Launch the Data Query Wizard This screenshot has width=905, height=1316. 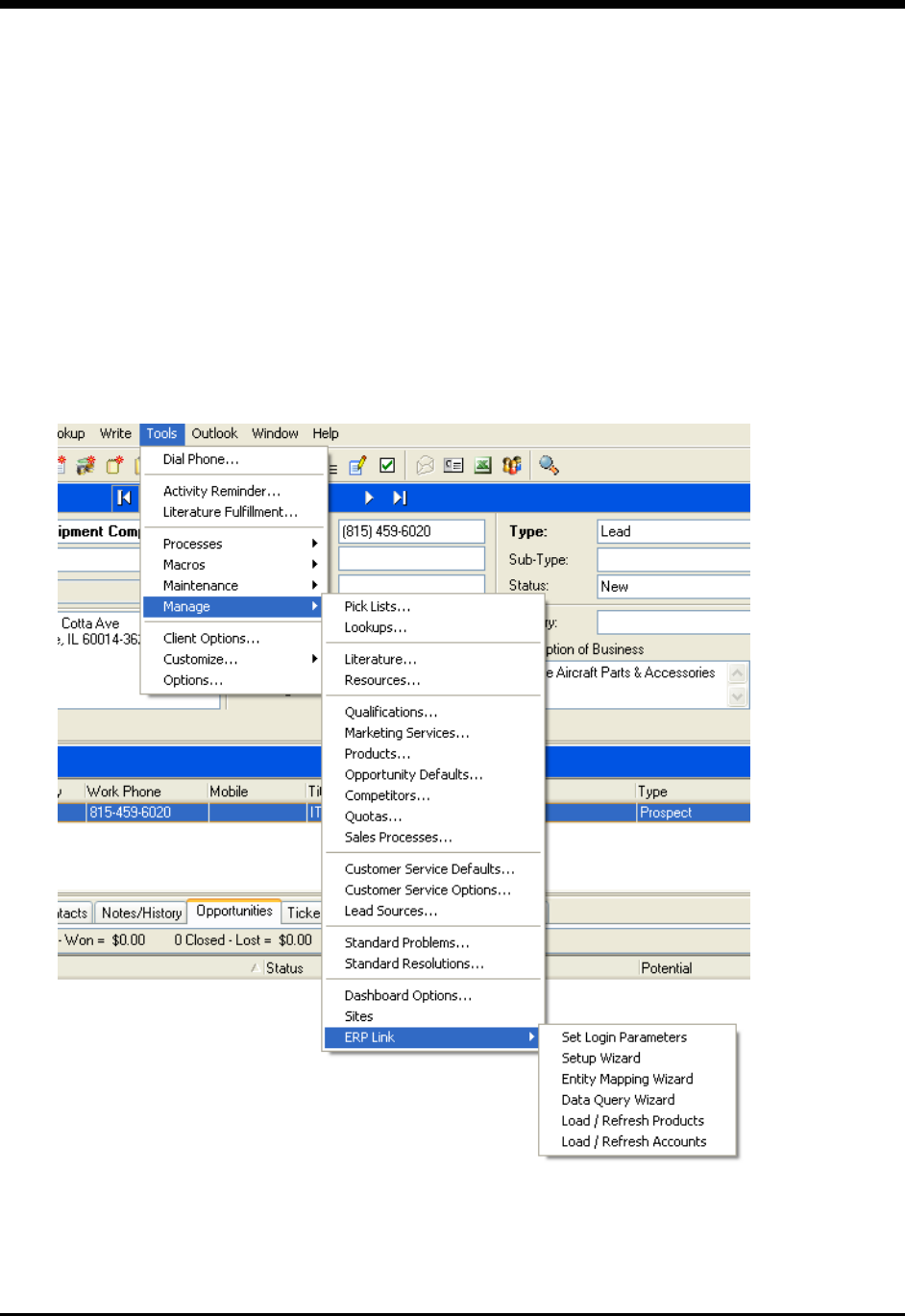pos(638,1101)
